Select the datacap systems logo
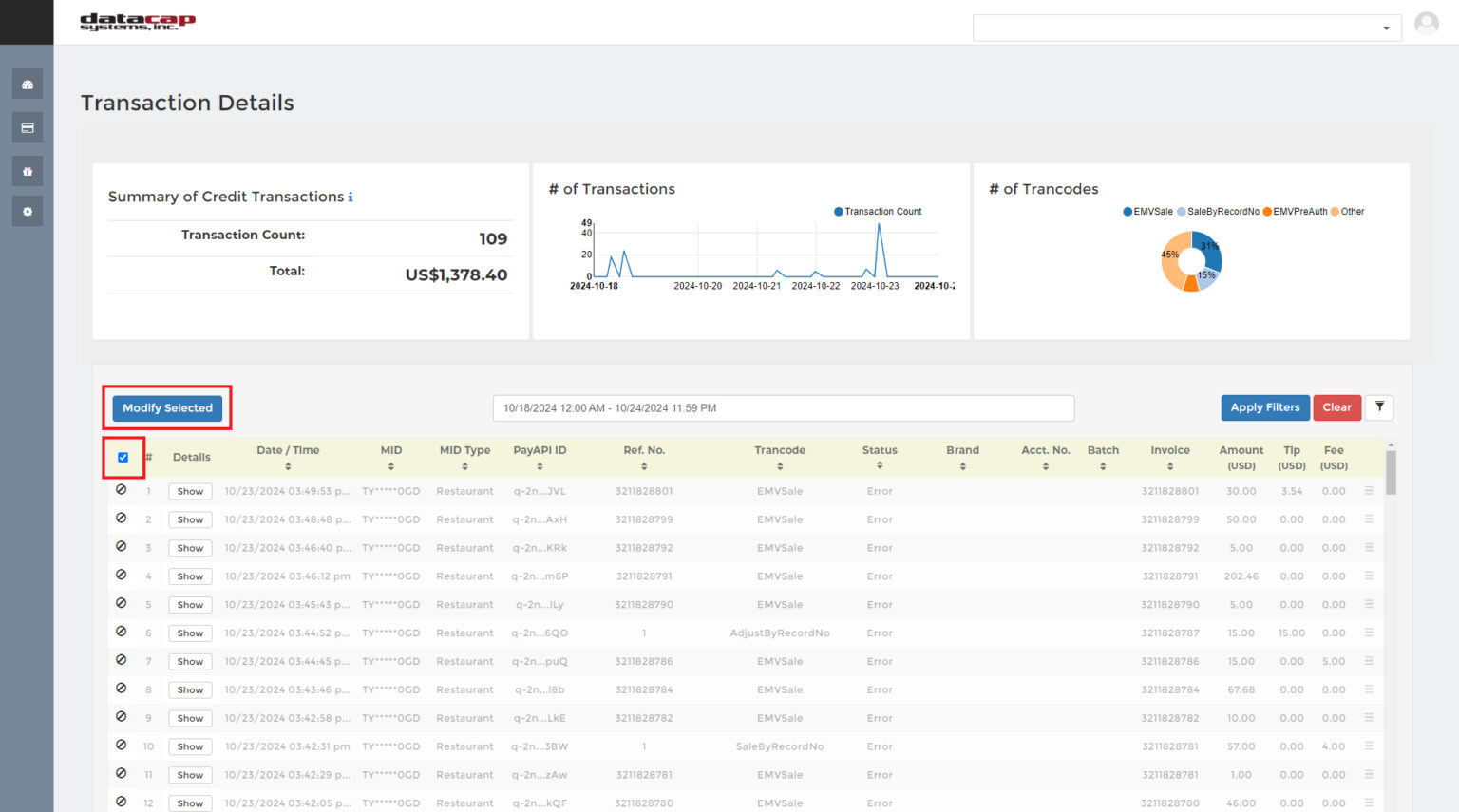This screenshot has height=812, width=1459. pos(139,21)
